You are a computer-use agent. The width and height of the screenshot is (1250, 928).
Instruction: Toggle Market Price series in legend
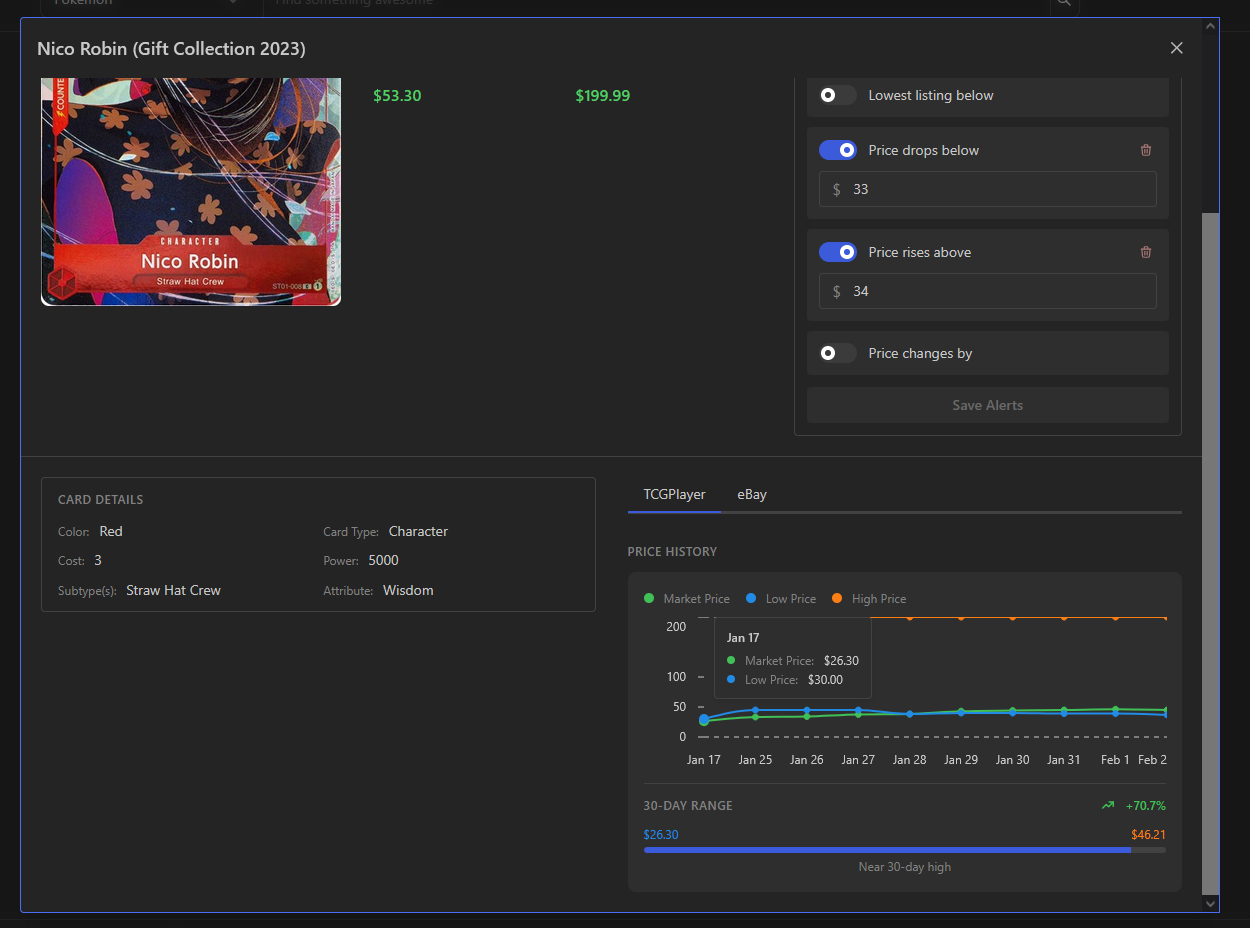click(x=687, y=598)
